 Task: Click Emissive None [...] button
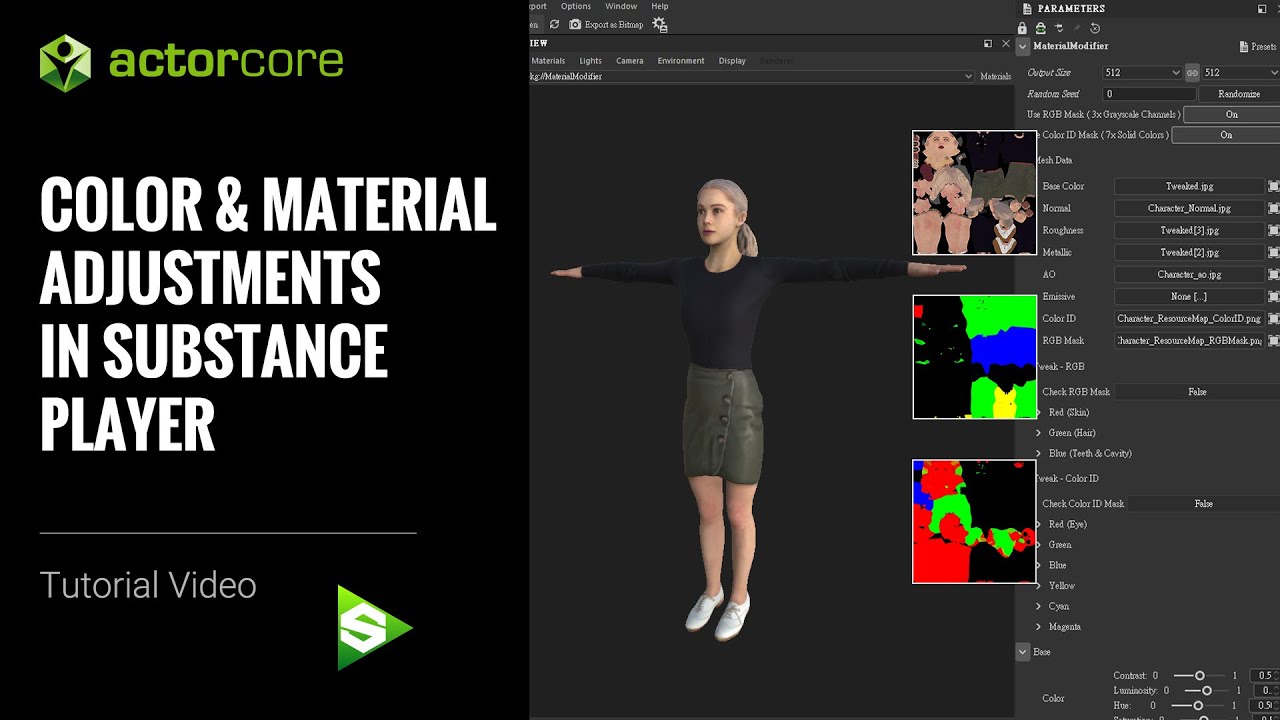pos(1189,296)
